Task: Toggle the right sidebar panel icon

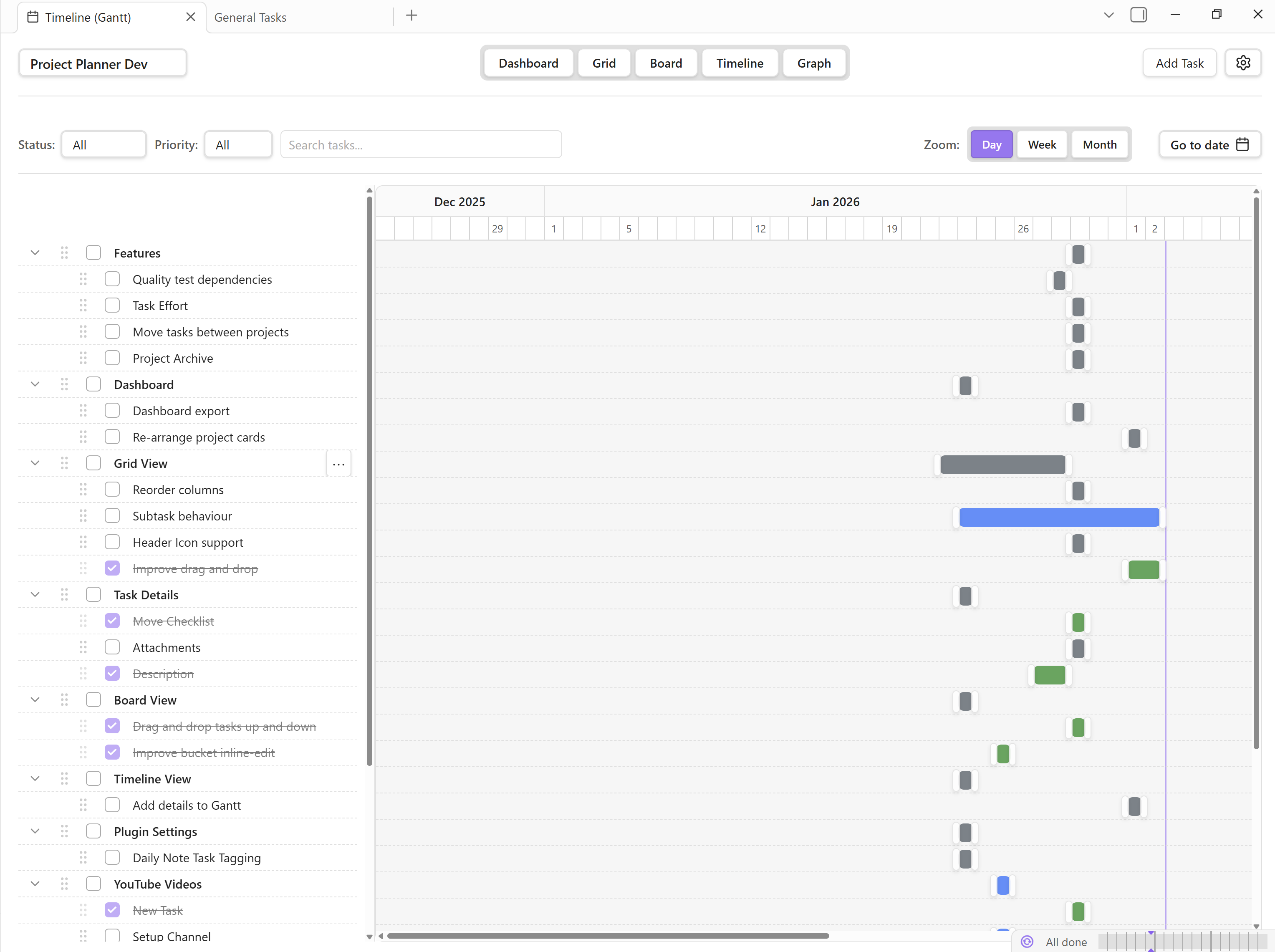Action: coord(1138,15)
